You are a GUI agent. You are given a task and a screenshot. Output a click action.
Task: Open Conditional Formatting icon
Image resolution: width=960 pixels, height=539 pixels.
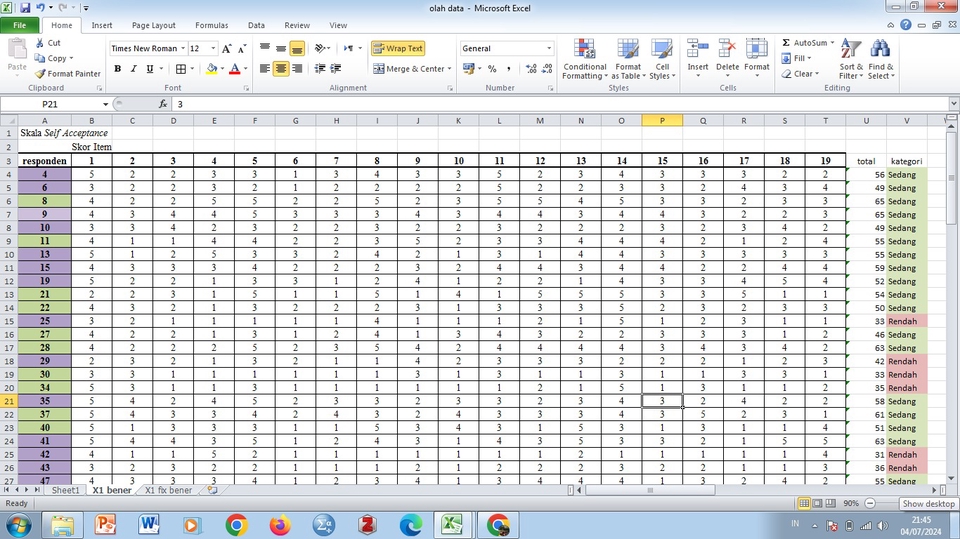(x=585, y=50)
